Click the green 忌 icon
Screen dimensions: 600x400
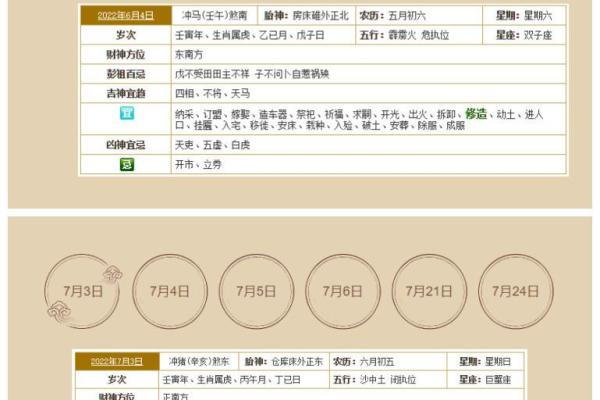(126, 163)
